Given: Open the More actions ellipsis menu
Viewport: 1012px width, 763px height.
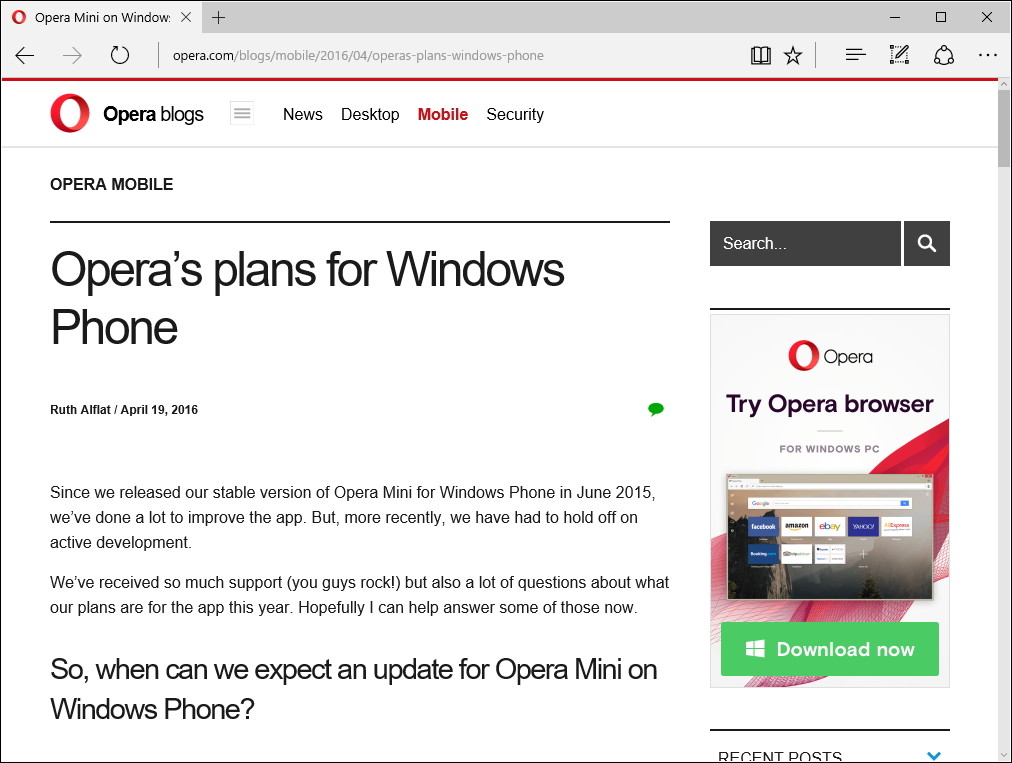Looking at the screenshot, I should click(987, 56).
